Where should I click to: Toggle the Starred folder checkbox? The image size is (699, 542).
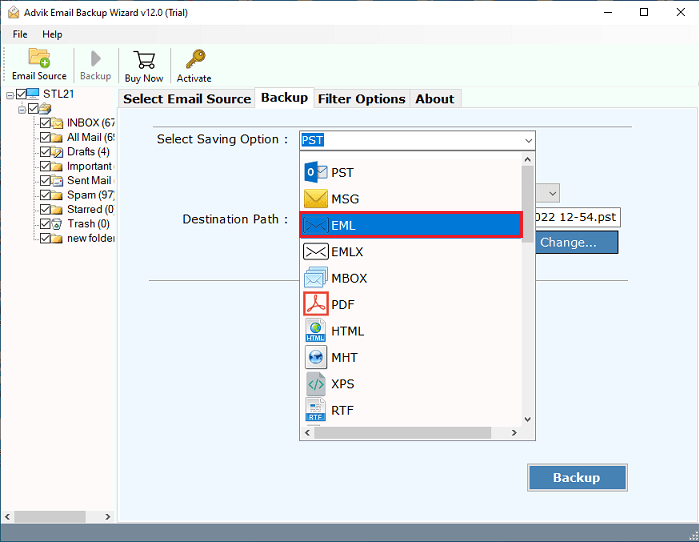pos(45,209)
